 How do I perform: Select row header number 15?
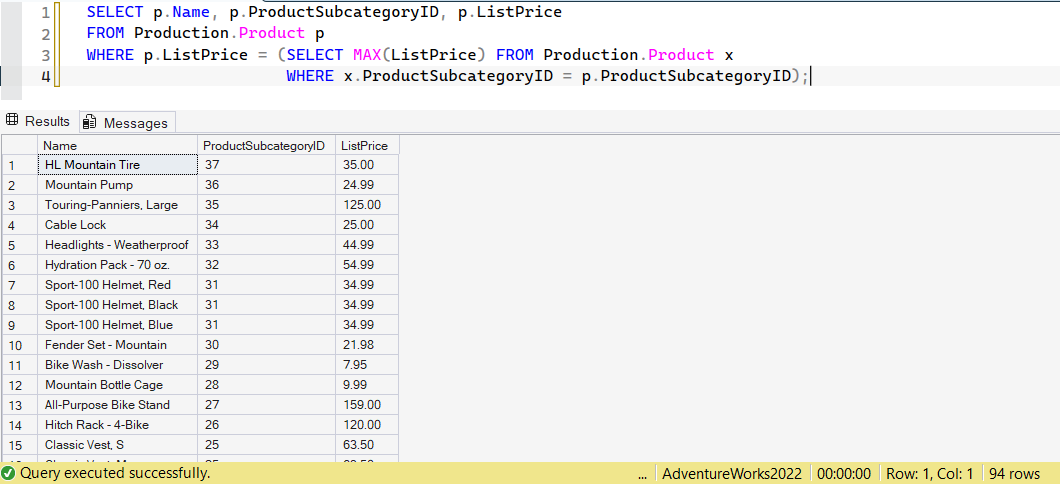(x=20, y=445)
